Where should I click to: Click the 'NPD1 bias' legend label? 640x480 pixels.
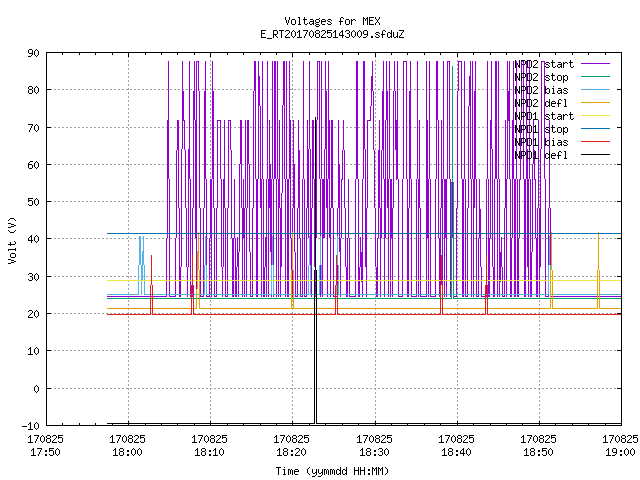541,142
